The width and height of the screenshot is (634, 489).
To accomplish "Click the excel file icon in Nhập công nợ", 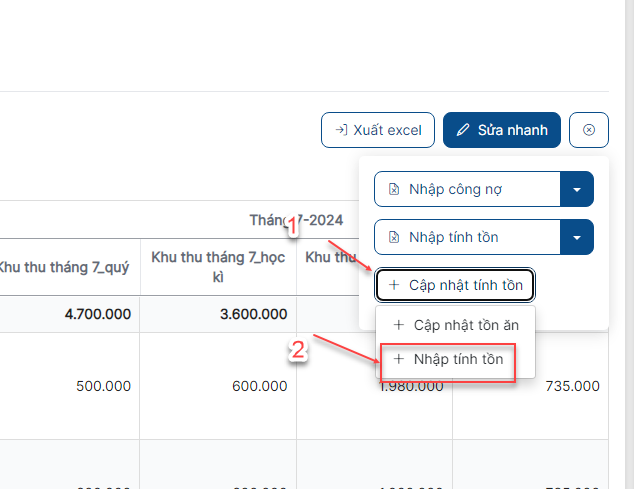I will tap(394, 189).
